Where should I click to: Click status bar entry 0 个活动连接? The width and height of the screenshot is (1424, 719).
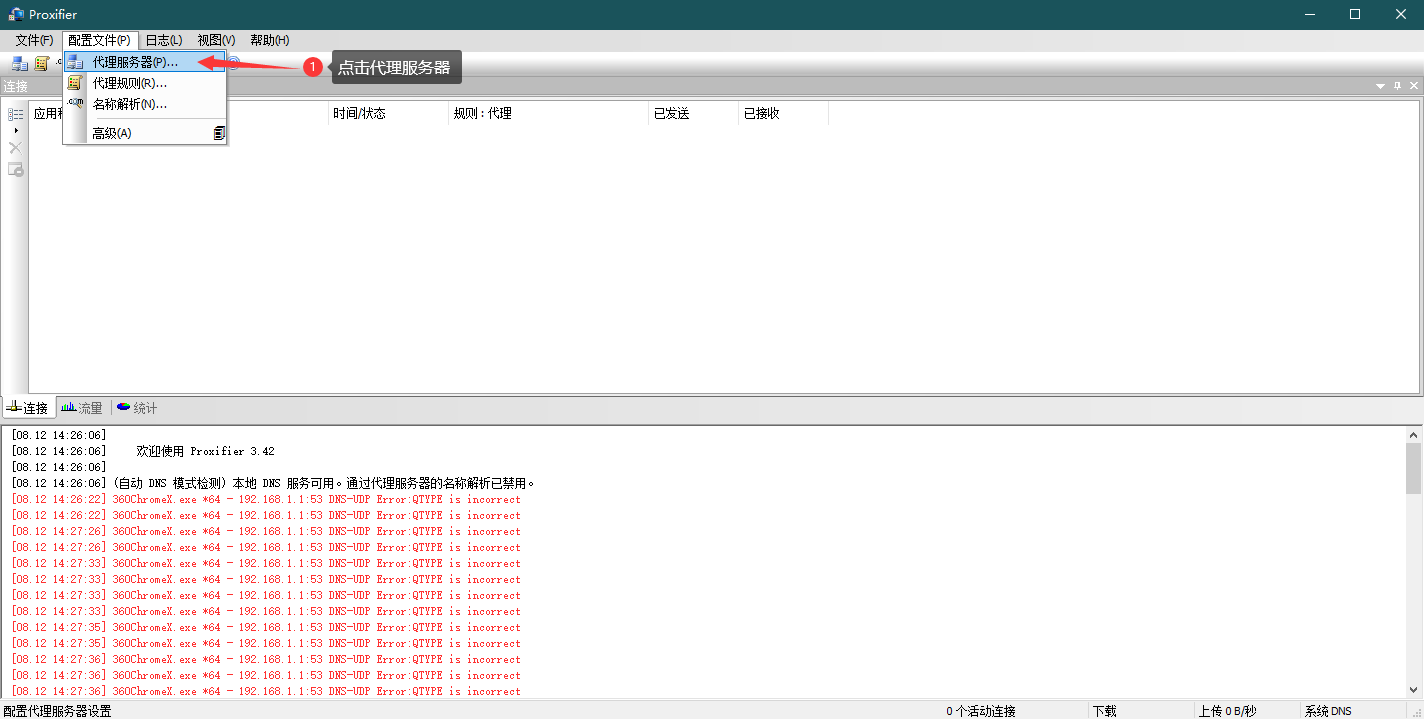pyautogui.click(x=981, y=711)
